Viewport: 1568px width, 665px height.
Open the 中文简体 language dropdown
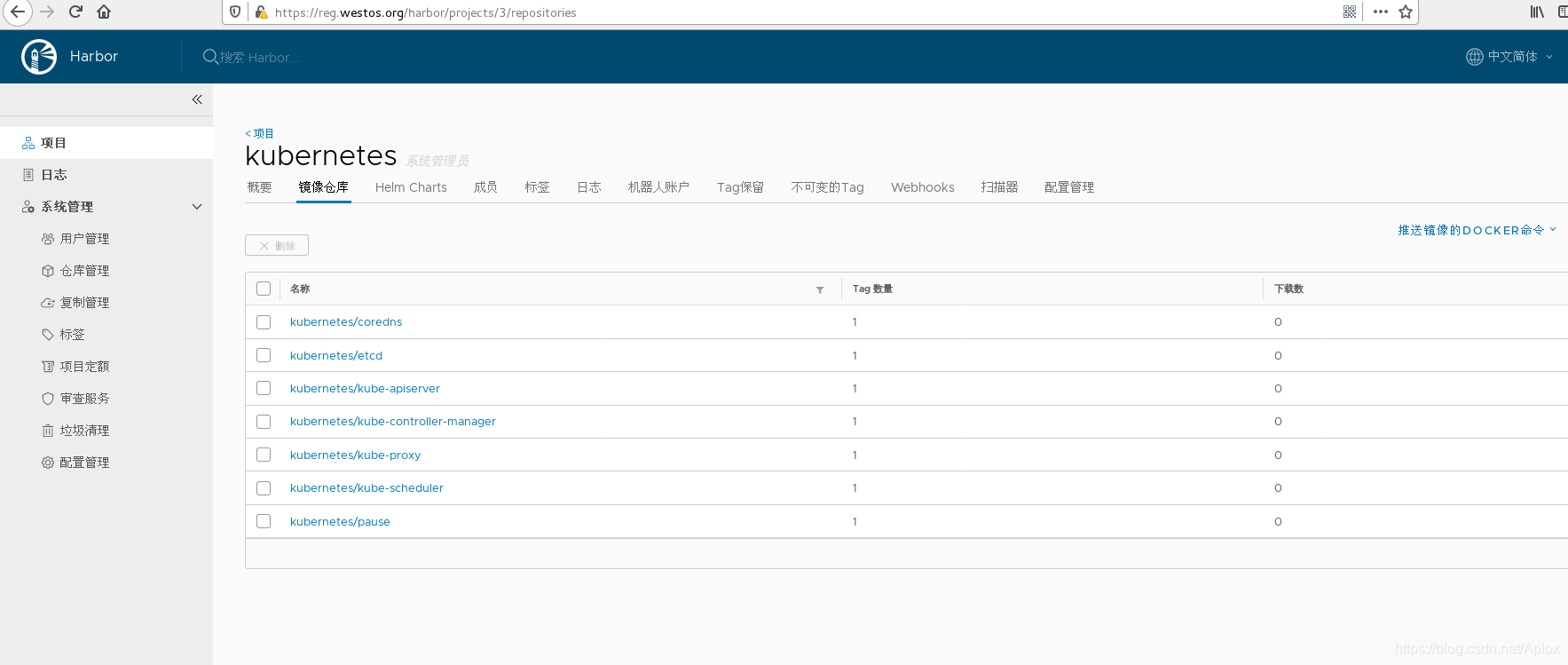1510,57
